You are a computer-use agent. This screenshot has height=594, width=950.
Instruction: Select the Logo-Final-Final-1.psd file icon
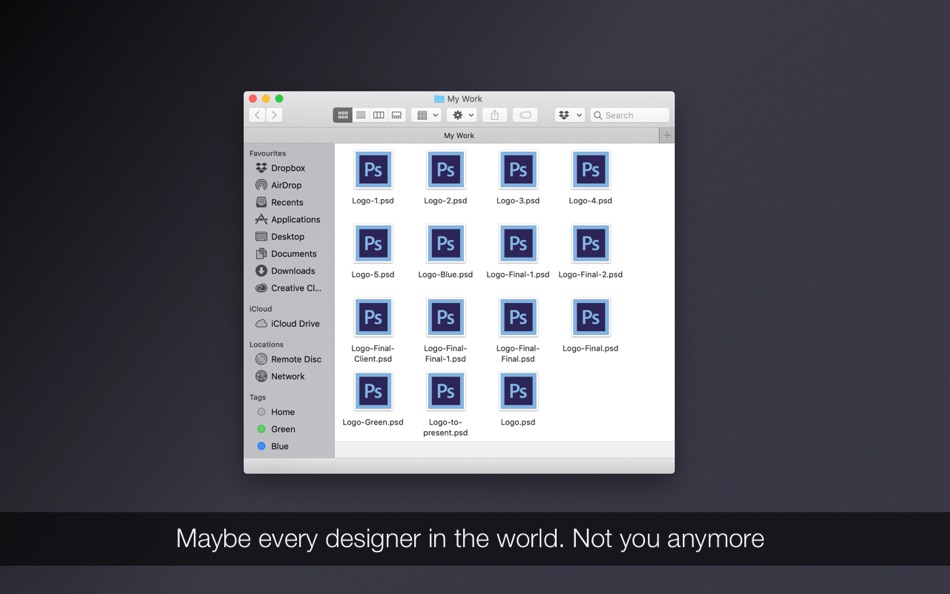(445, 318)
